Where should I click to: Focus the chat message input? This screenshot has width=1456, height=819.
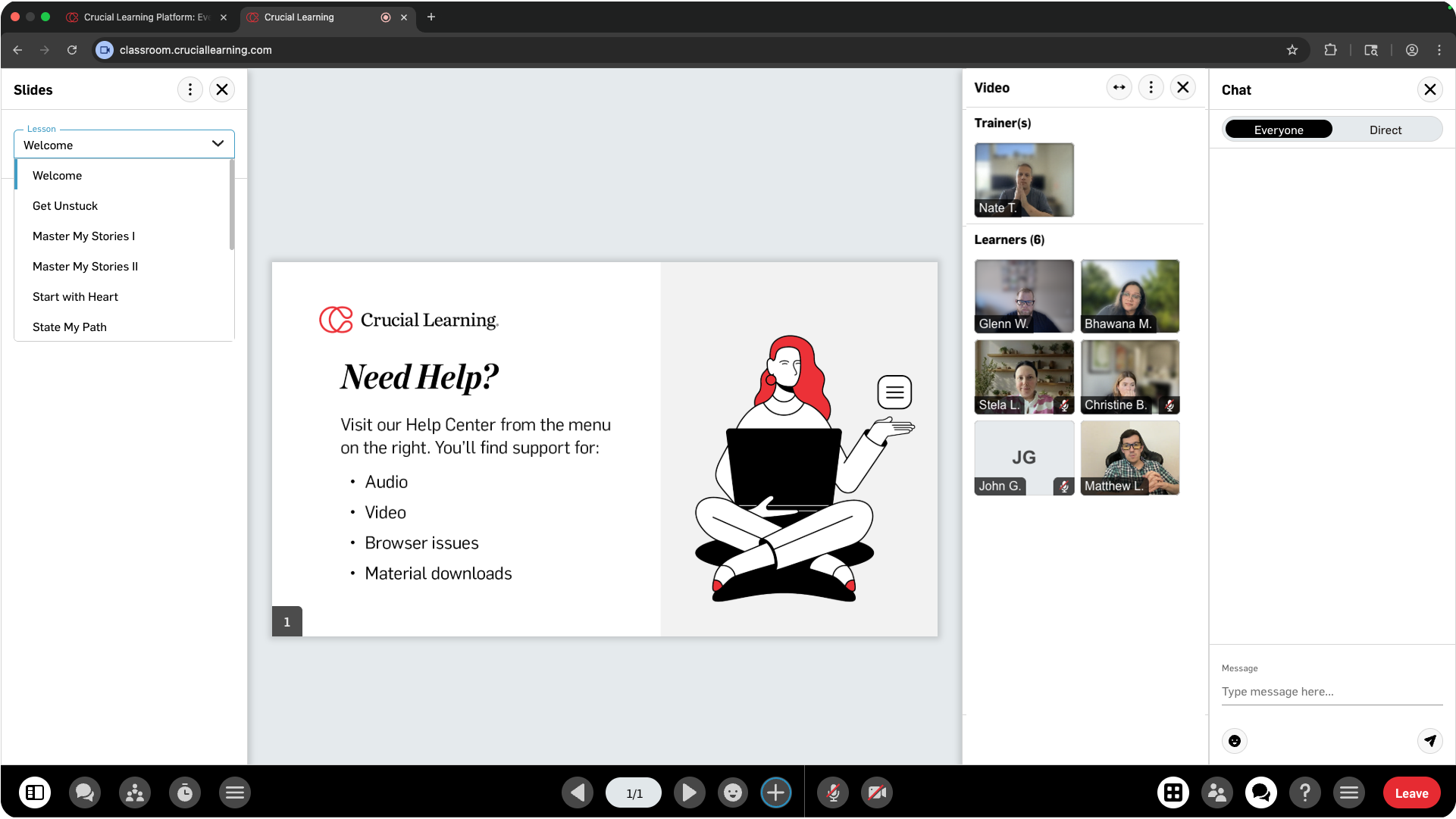[x=1332, y=692]
